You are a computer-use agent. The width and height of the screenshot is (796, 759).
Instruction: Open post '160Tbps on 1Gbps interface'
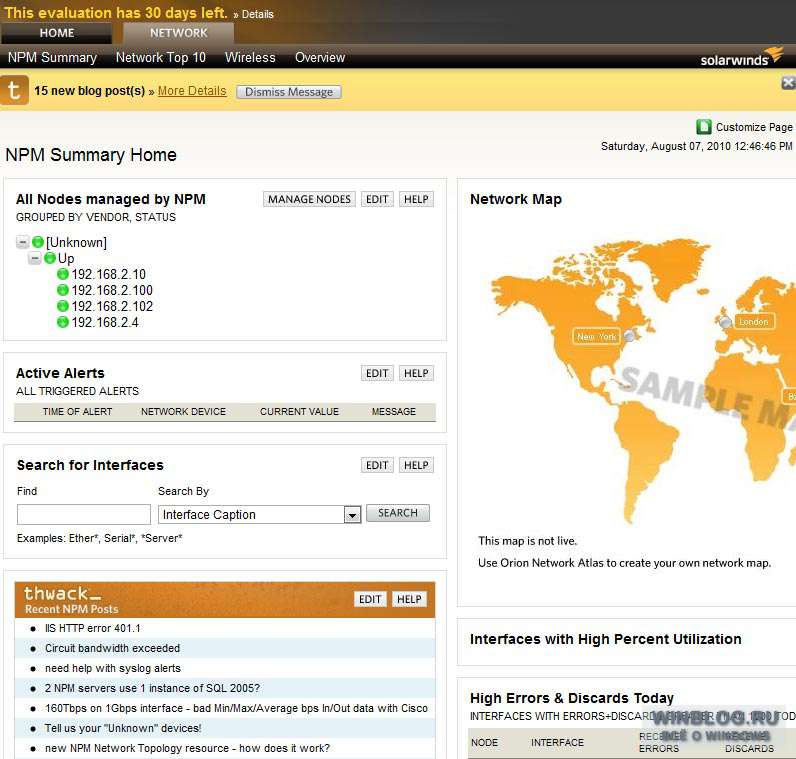236,708
